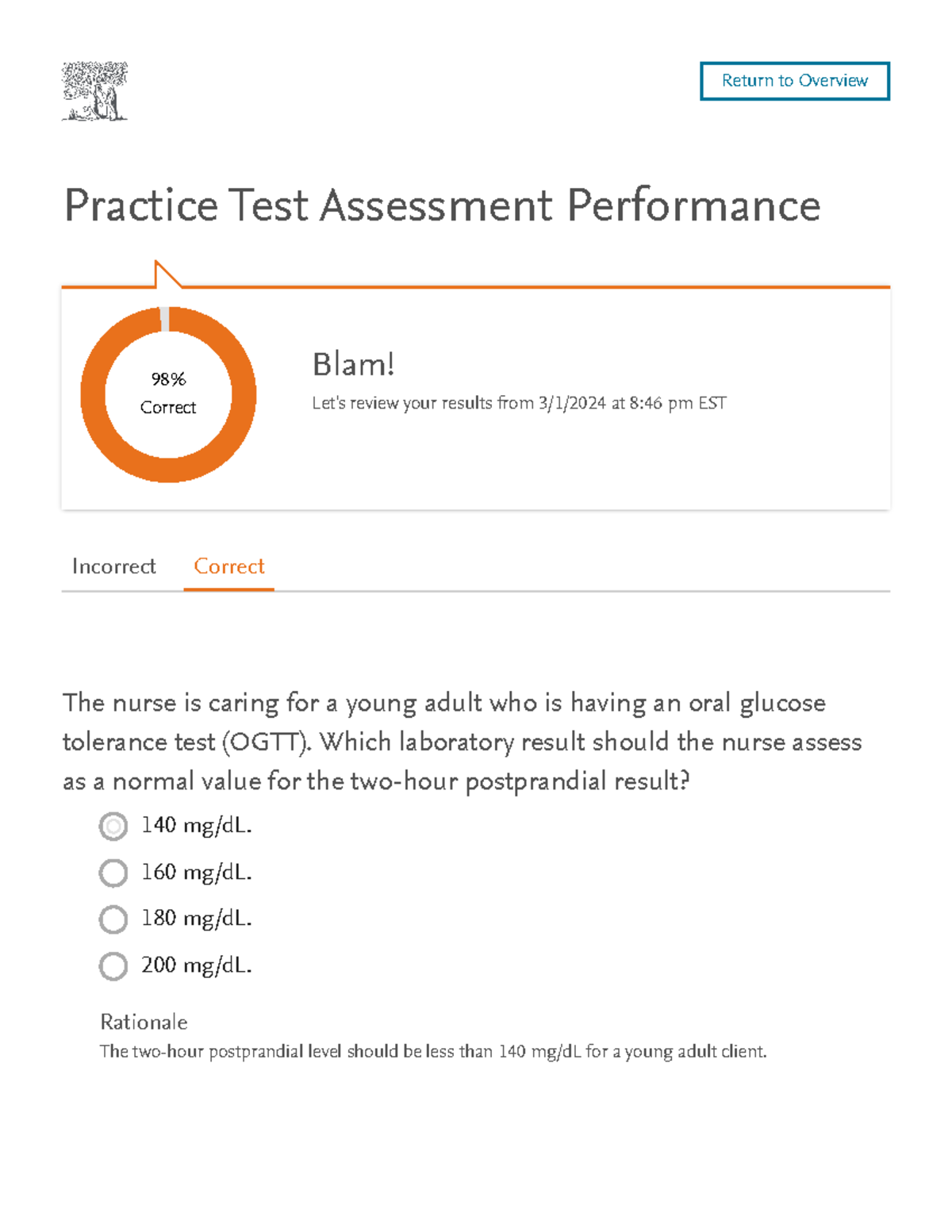Click the Rationale heading
This screenshot has height=1232, width=952.
144,1022
